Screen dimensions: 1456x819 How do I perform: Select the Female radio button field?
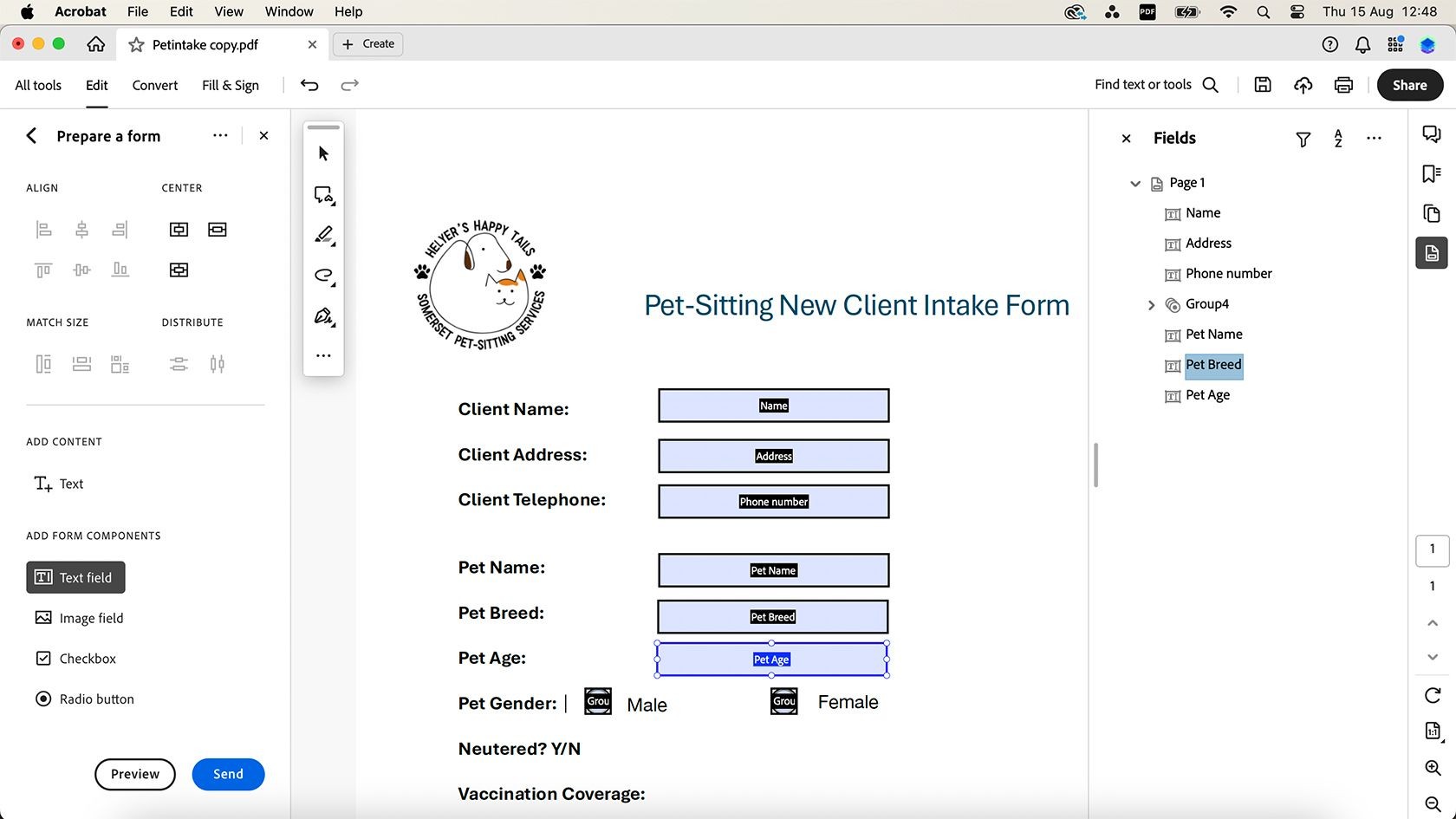[784, 701]
